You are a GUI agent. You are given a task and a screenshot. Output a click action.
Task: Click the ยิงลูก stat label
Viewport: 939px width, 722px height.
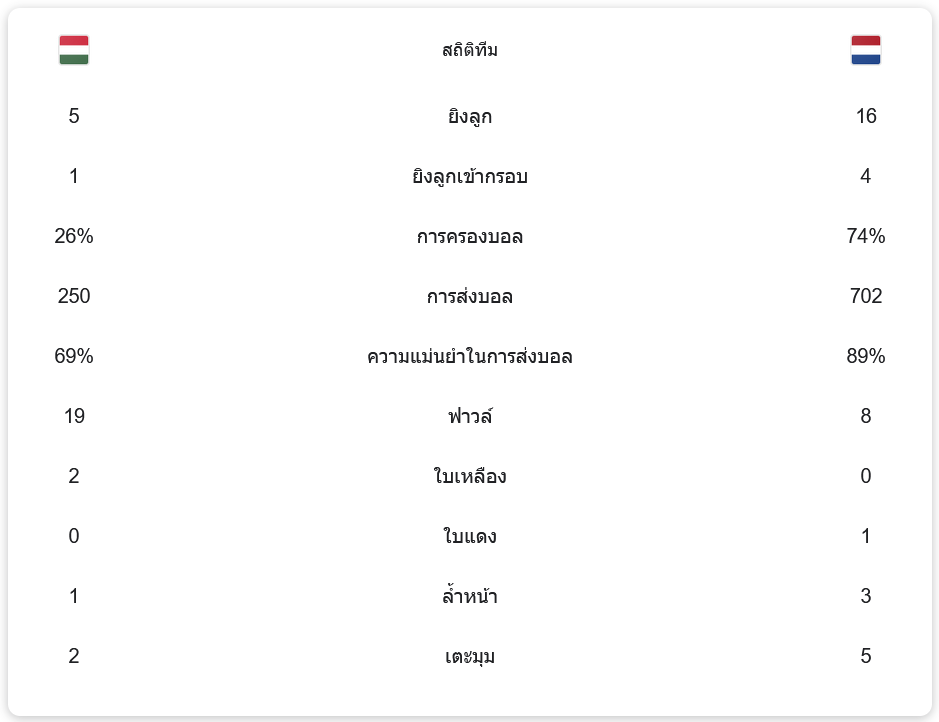click(x=470, y=117)
